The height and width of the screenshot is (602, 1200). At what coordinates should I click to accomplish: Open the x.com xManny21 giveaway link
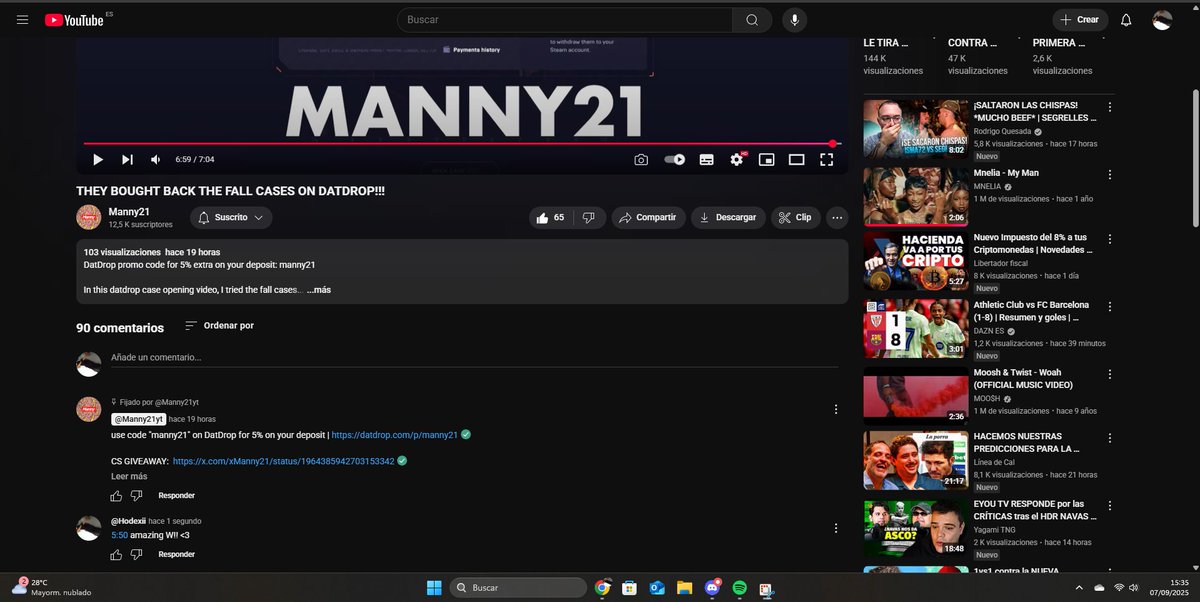coord(283,461)
